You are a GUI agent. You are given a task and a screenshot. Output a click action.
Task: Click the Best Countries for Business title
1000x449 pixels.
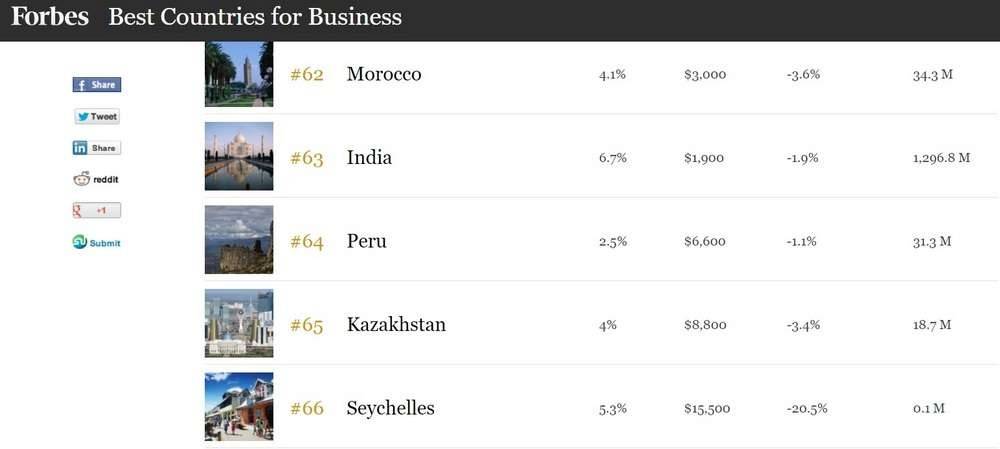click(255, 17)
